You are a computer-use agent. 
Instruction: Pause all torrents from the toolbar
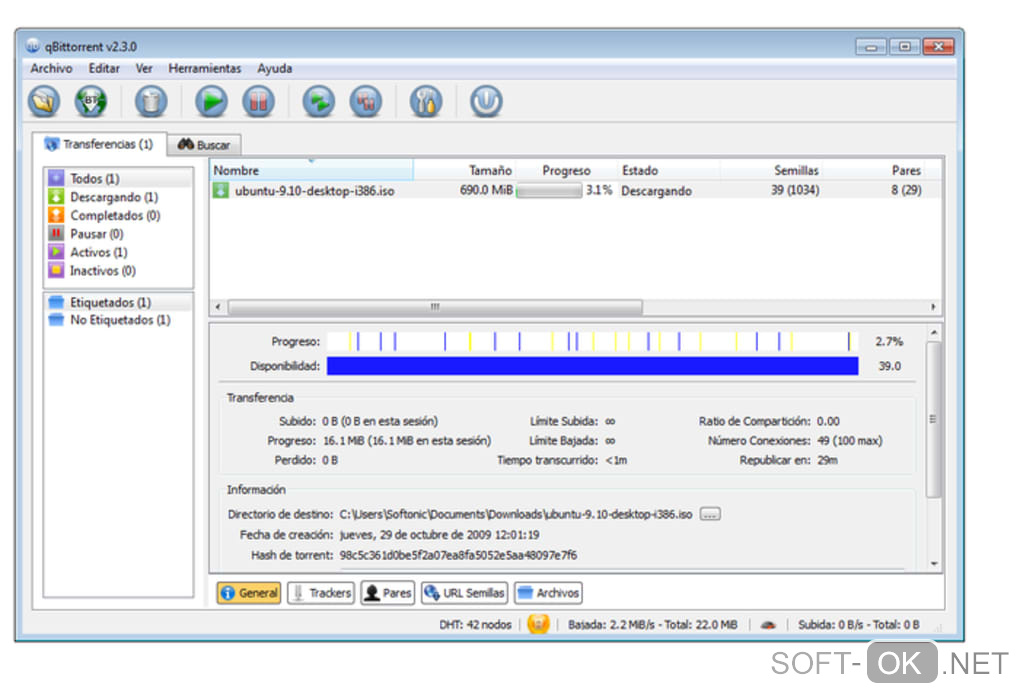(366, 101)
